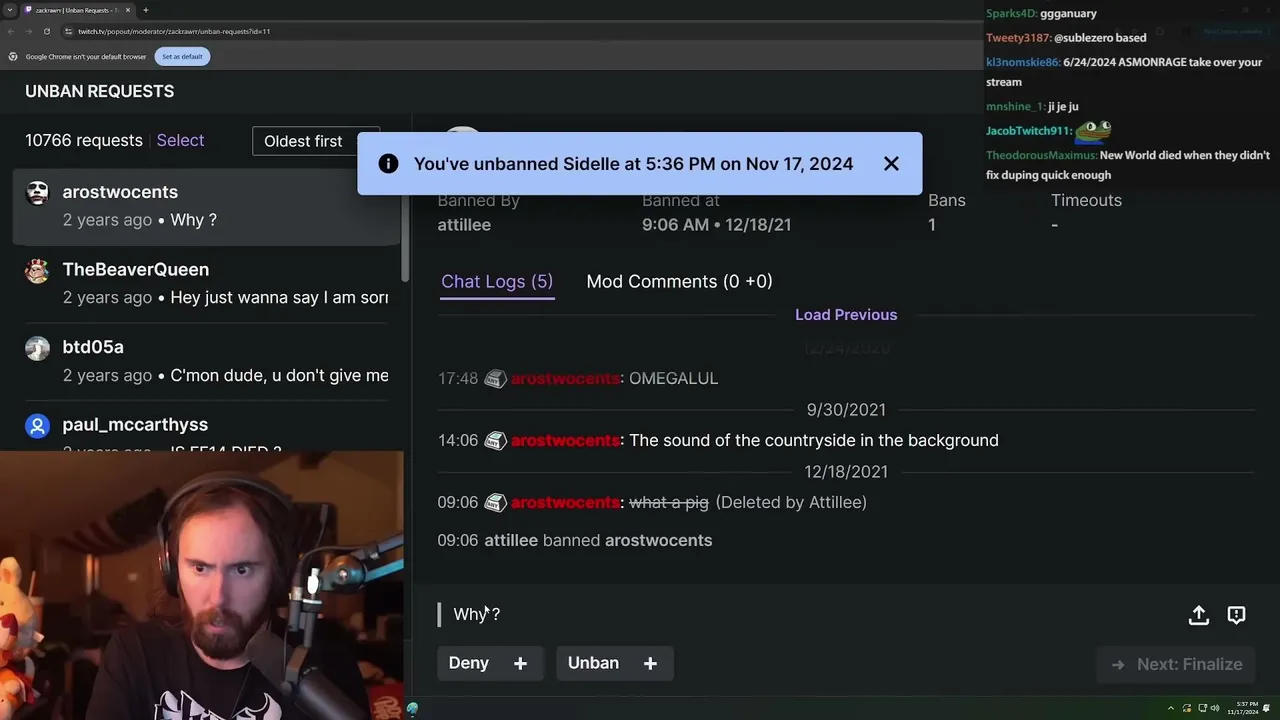Viewport: 1280px width, 720px height.
Task: Click the plus icon on the Deny button
Action: 520,663
